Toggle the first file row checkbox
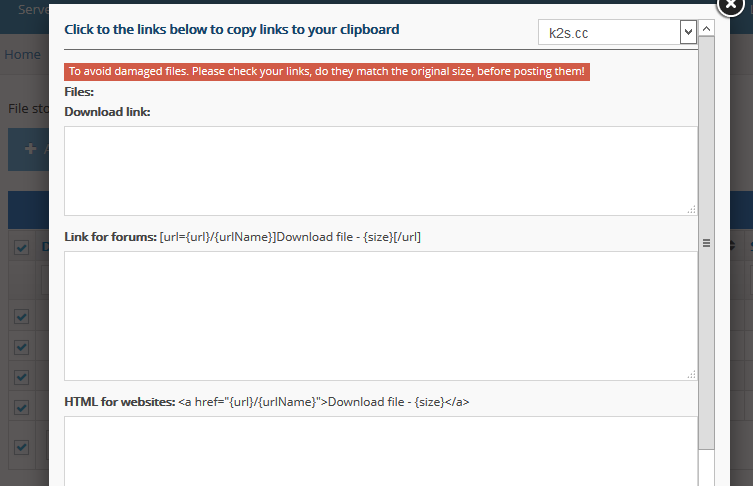This screenshot has height=486, width=753. point(22,317)
